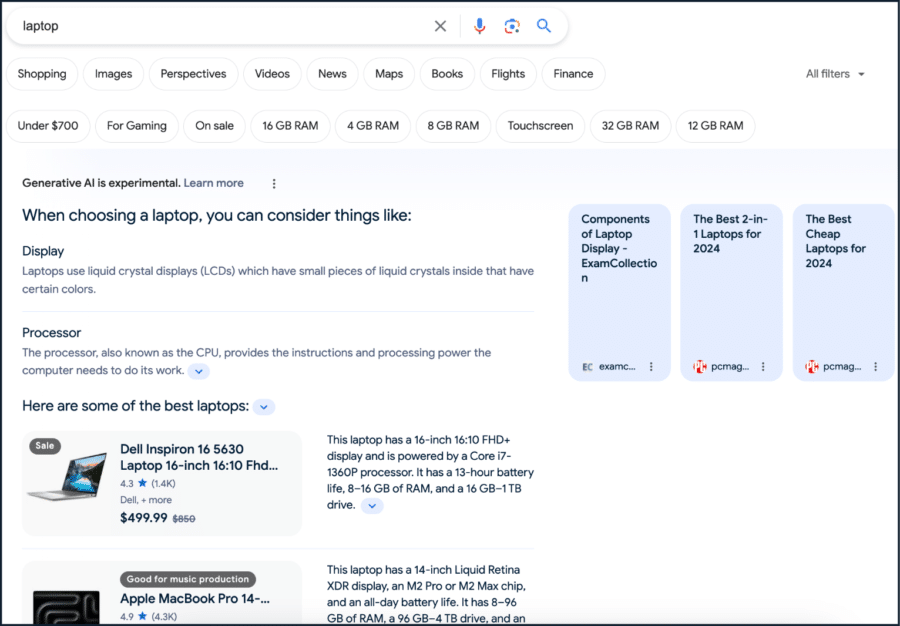Apply the Under $700 filter chip
The image size is (900, 626).
(48, 126)
